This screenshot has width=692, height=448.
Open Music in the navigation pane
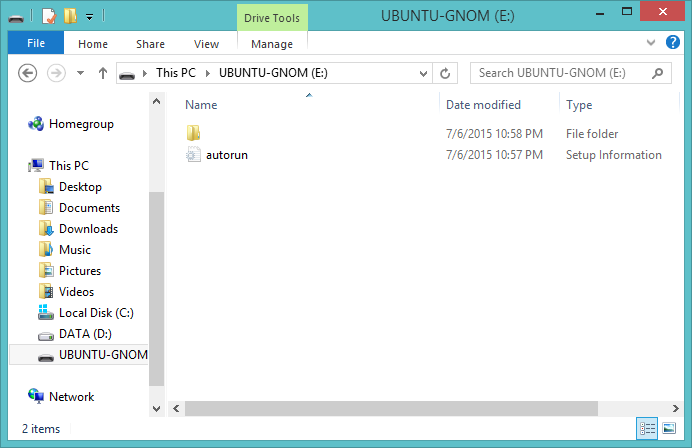(75, 250)
